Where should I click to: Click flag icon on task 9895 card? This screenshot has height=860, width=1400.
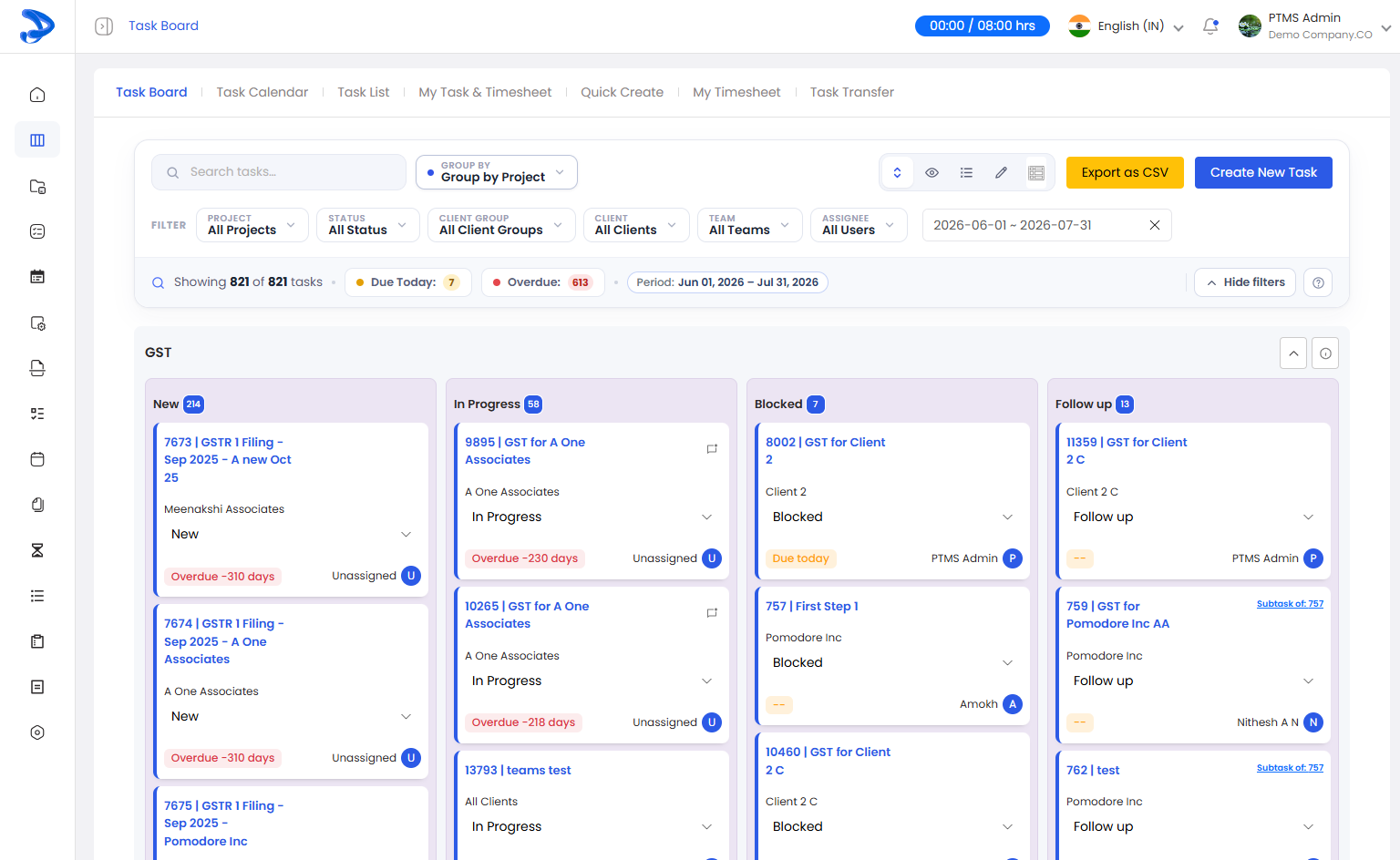712,449
